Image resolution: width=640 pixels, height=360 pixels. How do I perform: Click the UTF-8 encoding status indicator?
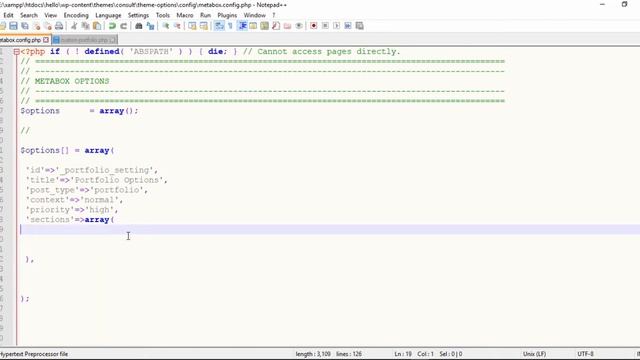585,354
